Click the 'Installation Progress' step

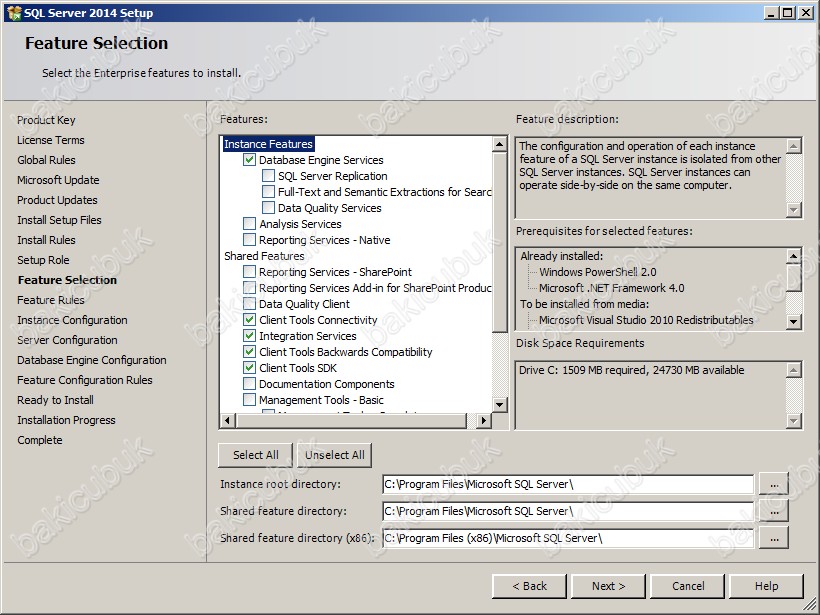[x=66, y=420]
